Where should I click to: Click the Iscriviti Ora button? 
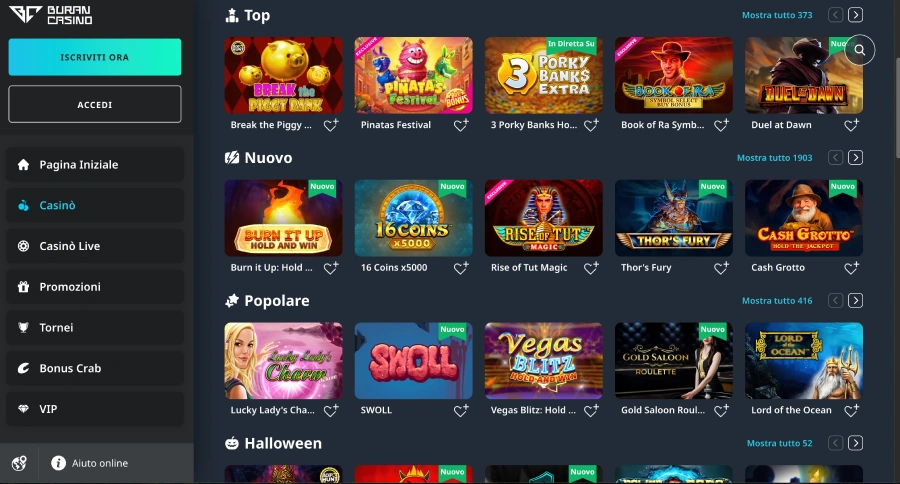click(x=95, y=57)
